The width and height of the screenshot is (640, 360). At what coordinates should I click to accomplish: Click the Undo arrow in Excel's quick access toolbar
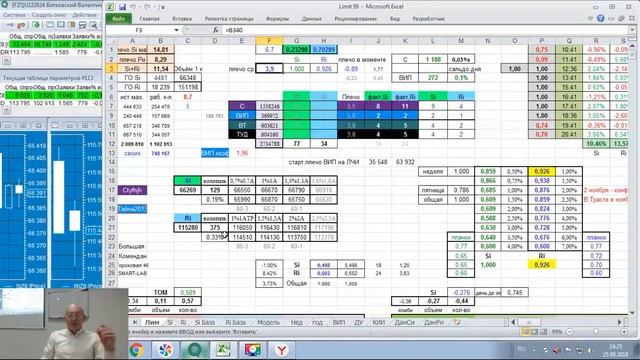click(133, 7)
